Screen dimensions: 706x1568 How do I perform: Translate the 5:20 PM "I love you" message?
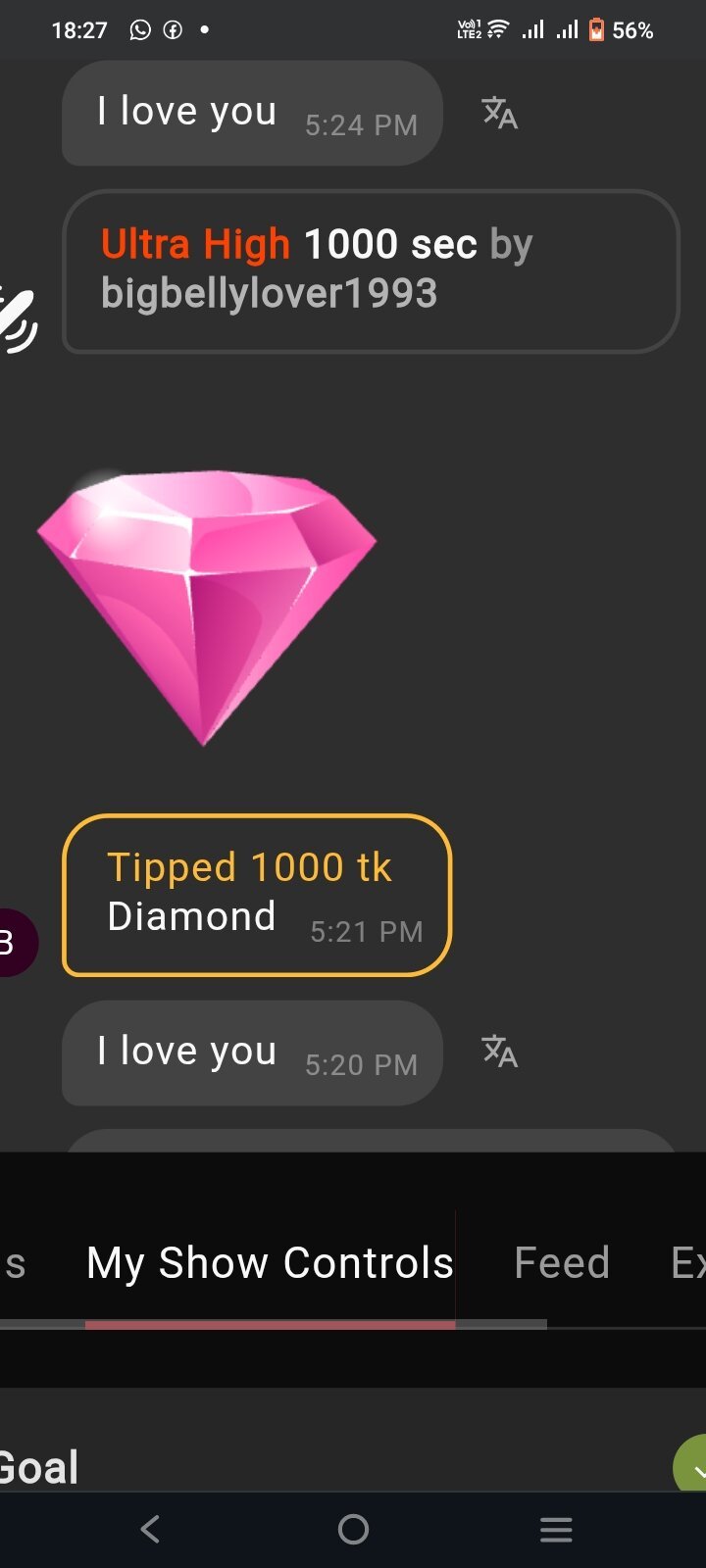pos(499,1052)
